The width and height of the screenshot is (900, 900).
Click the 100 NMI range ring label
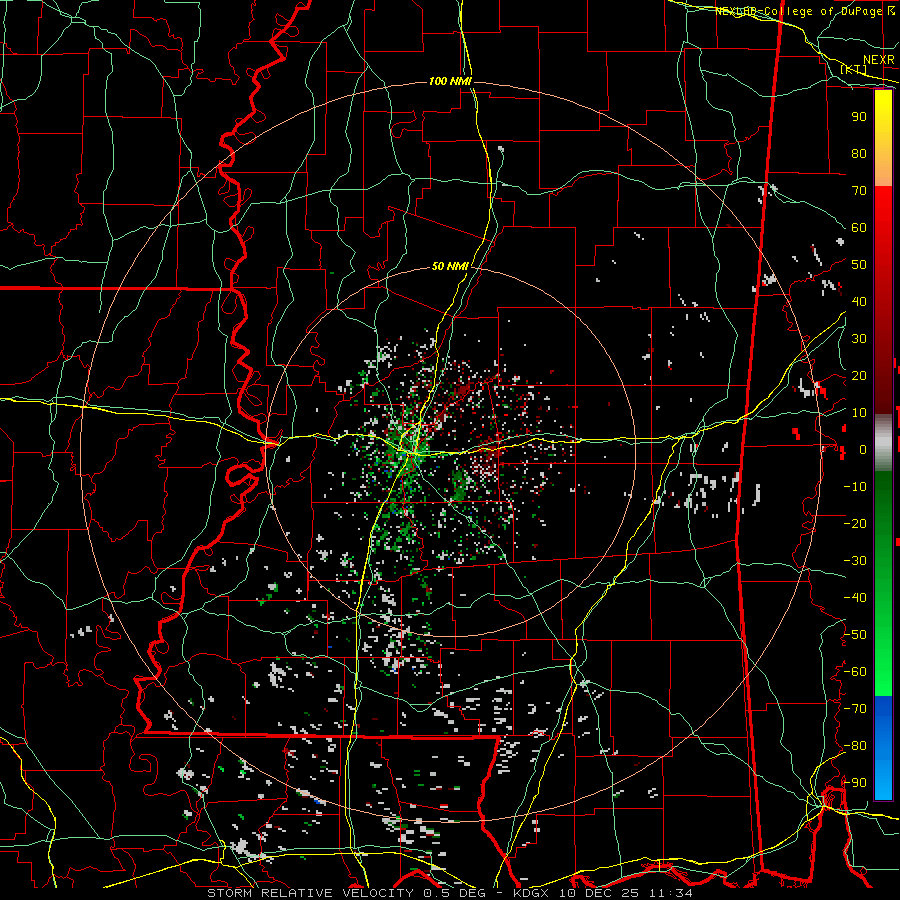pos(450,82)
